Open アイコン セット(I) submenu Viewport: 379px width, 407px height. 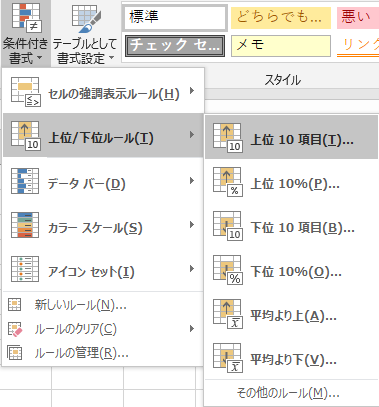(103, 269)
